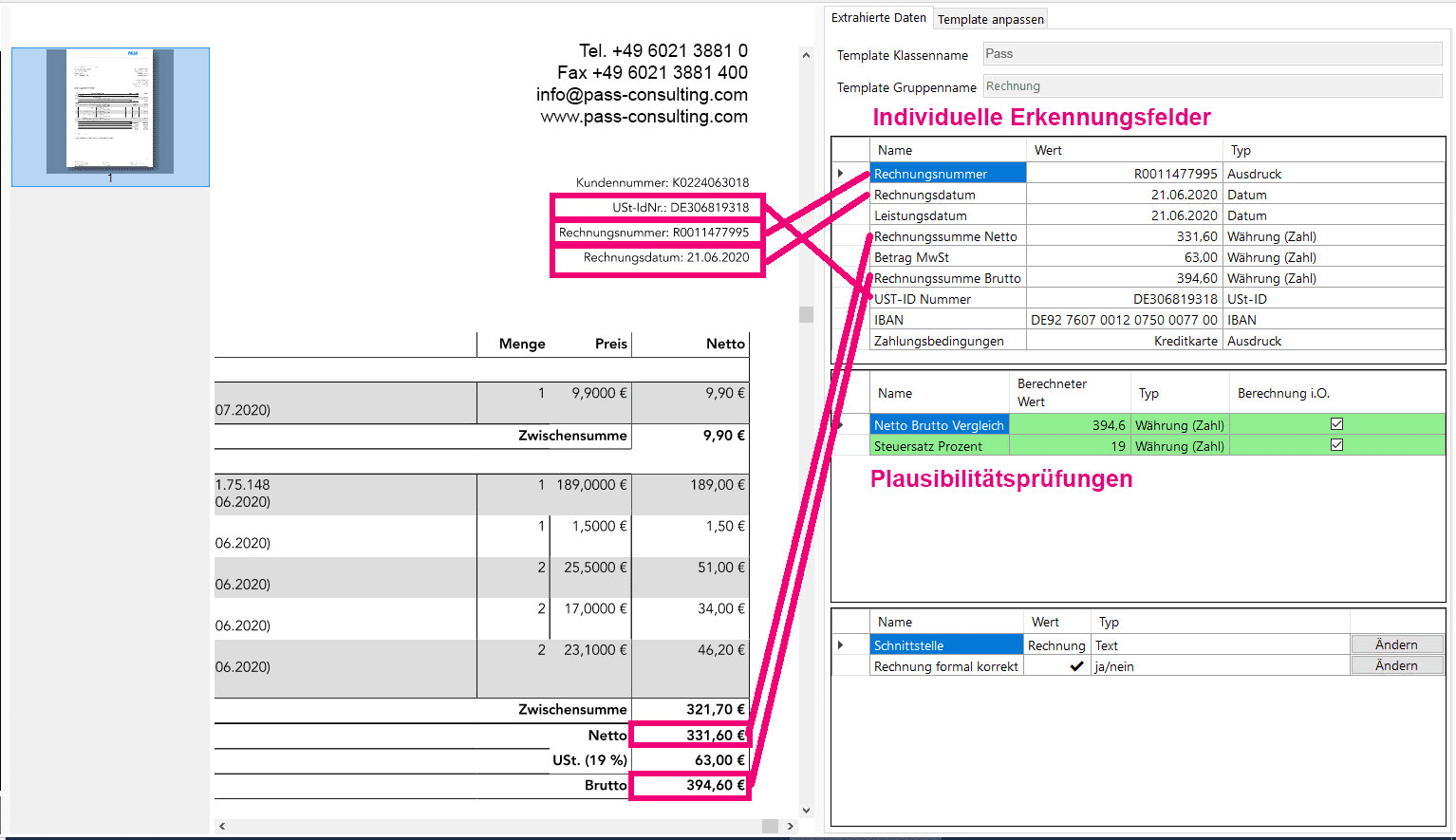Screen dimensions: 1456x840
Task: Click the row arrow beside Schnittstelle
Action: [x=841, y=645]
